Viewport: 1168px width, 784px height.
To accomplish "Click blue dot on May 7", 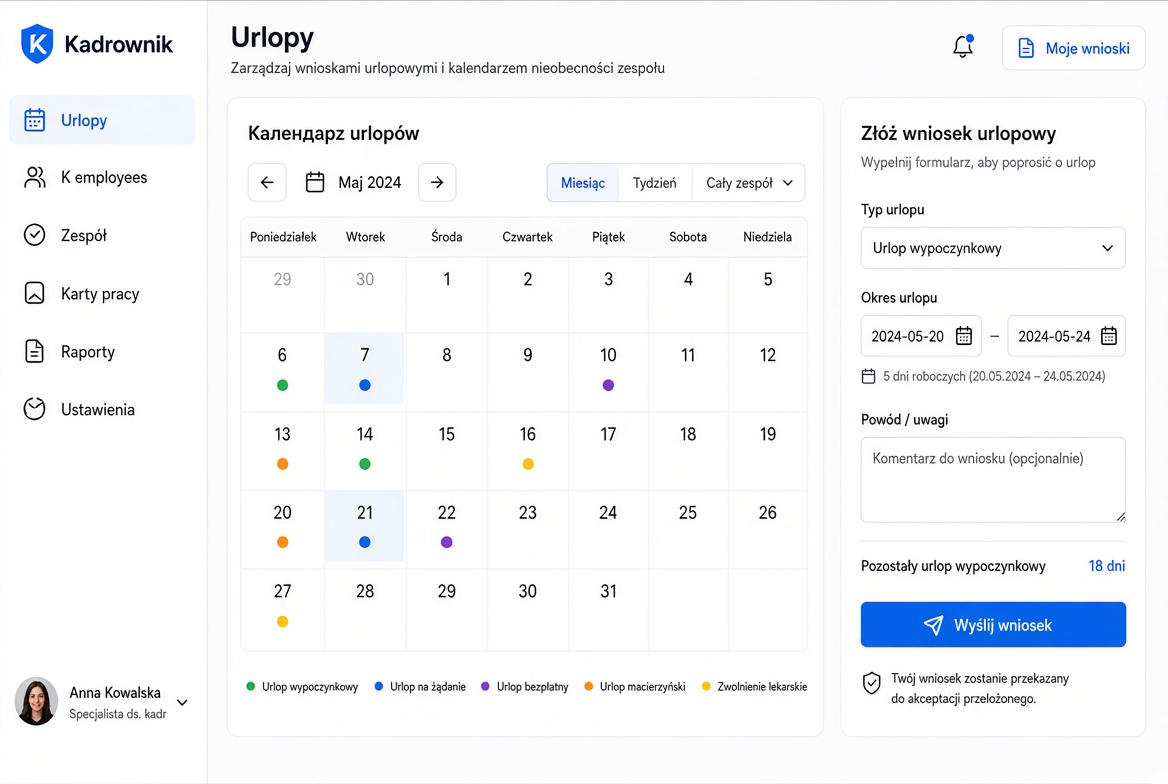I will click(x=364, y=385).
